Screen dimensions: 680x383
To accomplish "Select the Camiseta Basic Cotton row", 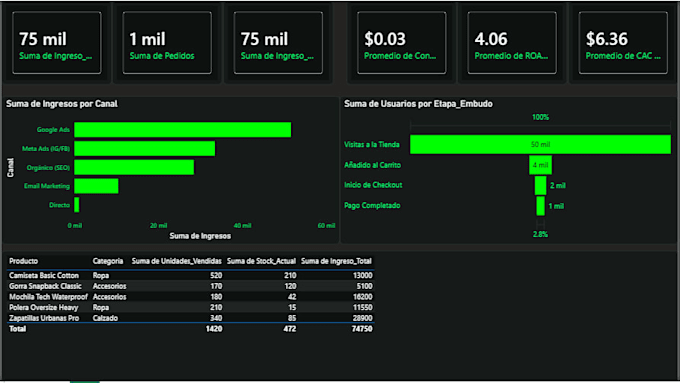I will click(x=190, y=275).
